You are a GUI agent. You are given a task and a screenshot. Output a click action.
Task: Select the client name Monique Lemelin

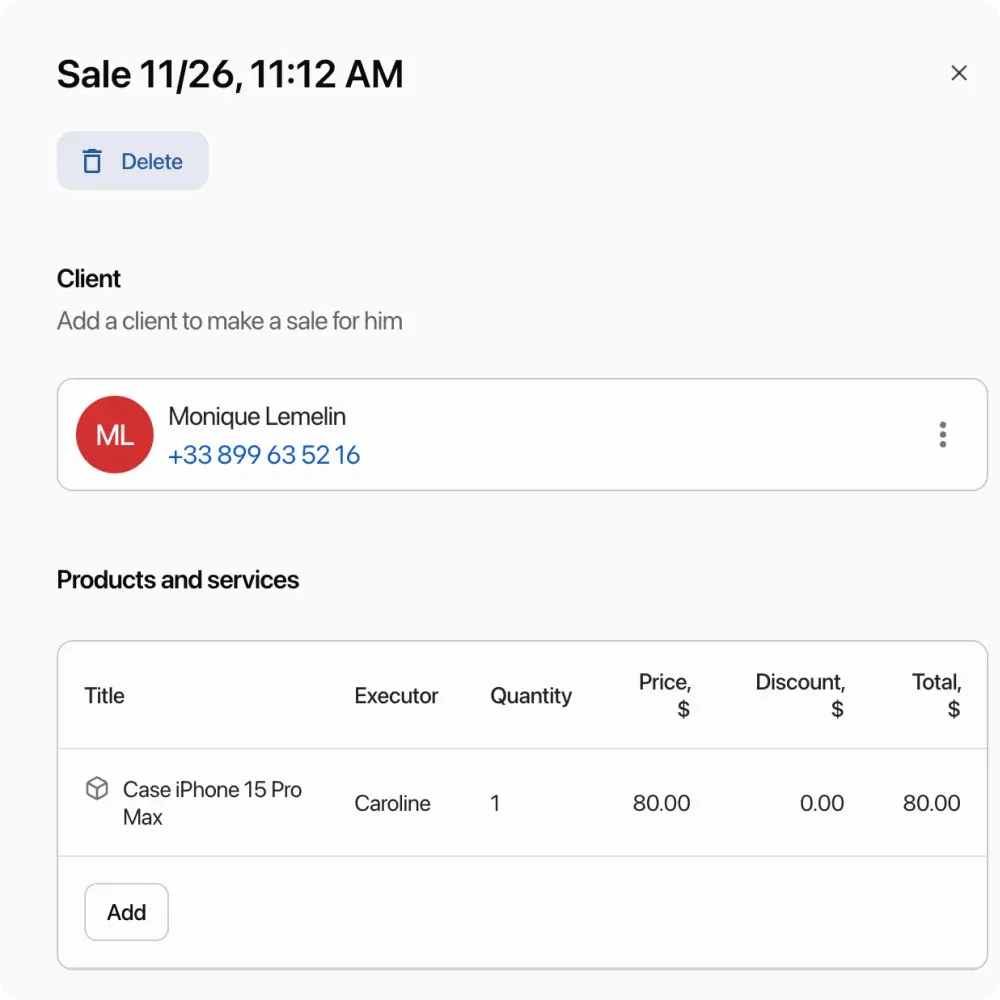click(257, 416)
